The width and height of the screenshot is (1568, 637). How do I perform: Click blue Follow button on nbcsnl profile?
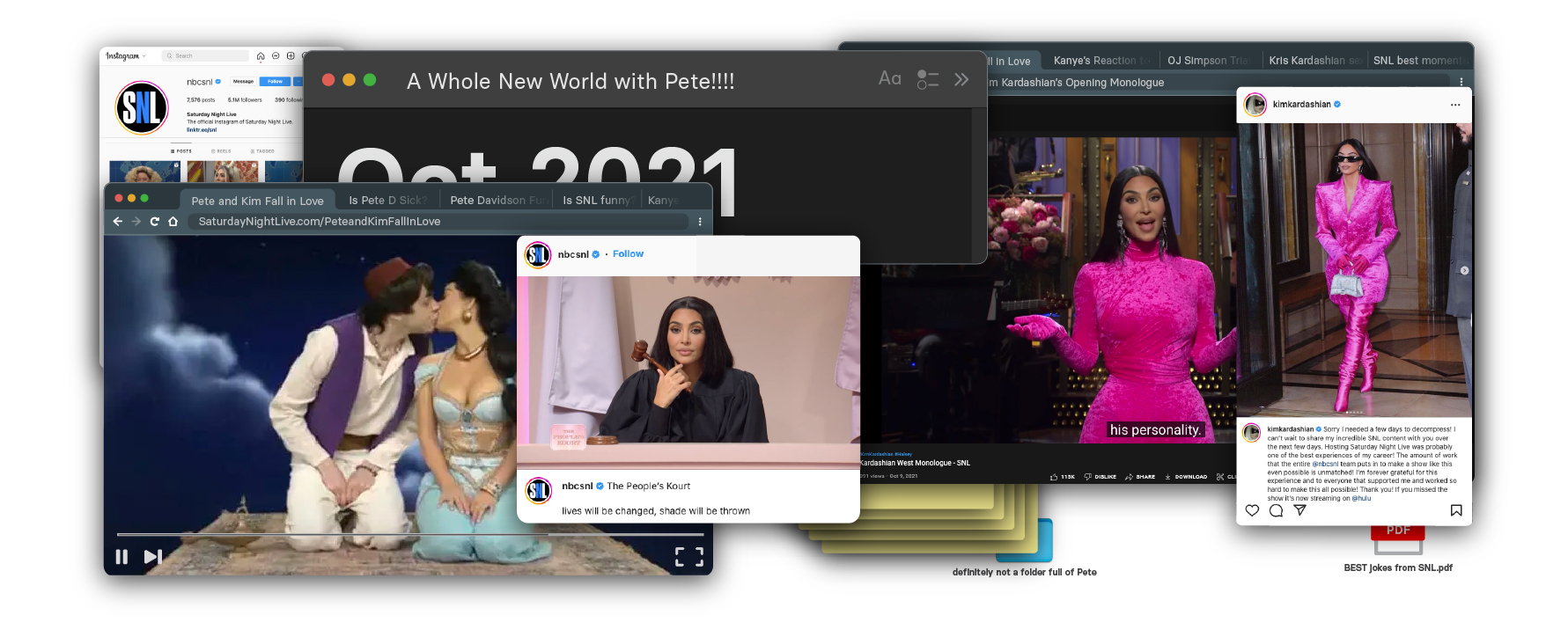pos(276,81)
